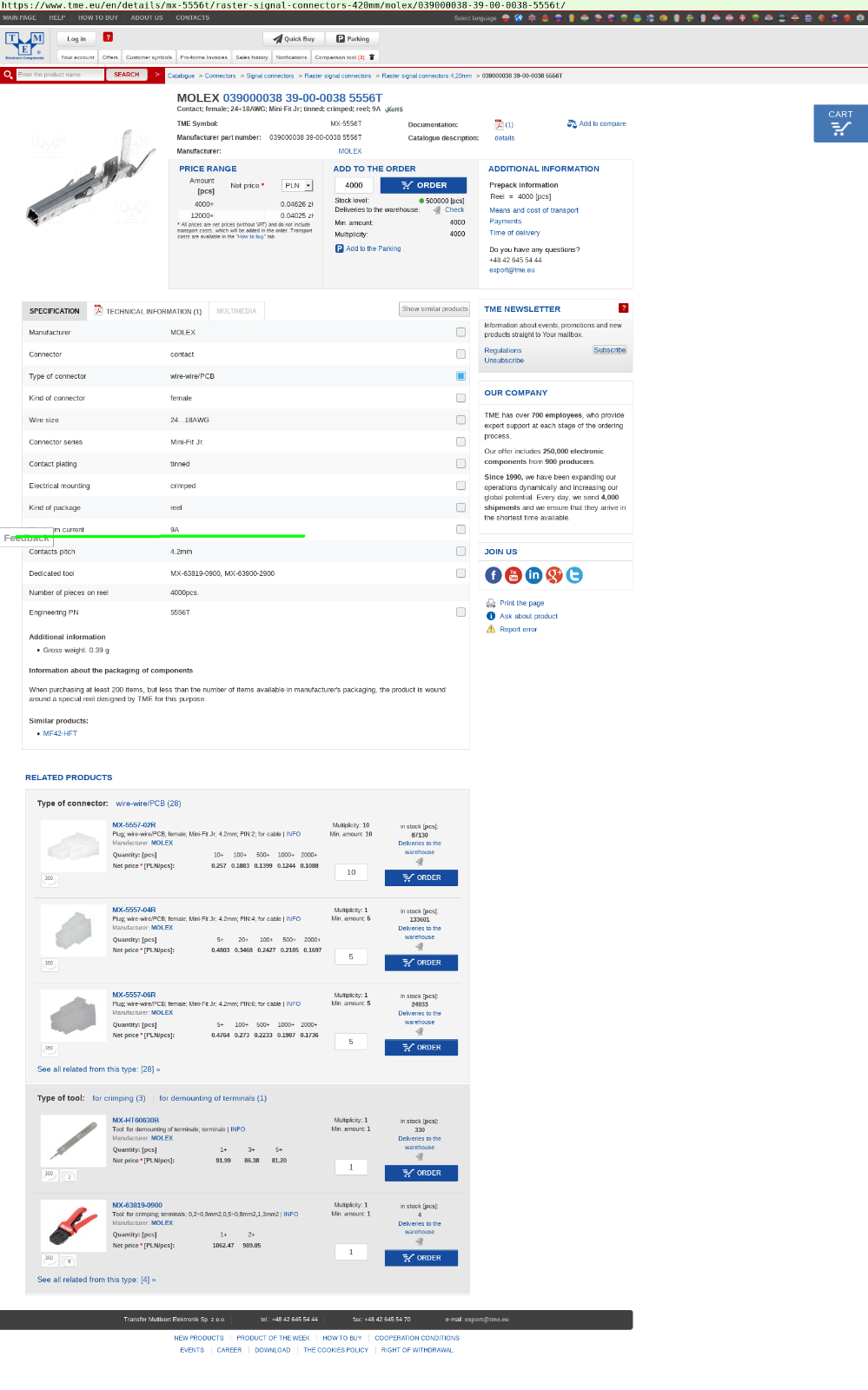Click the info icon beside Ask about product
The image size is (868, 1390).
tap(491, 616)
